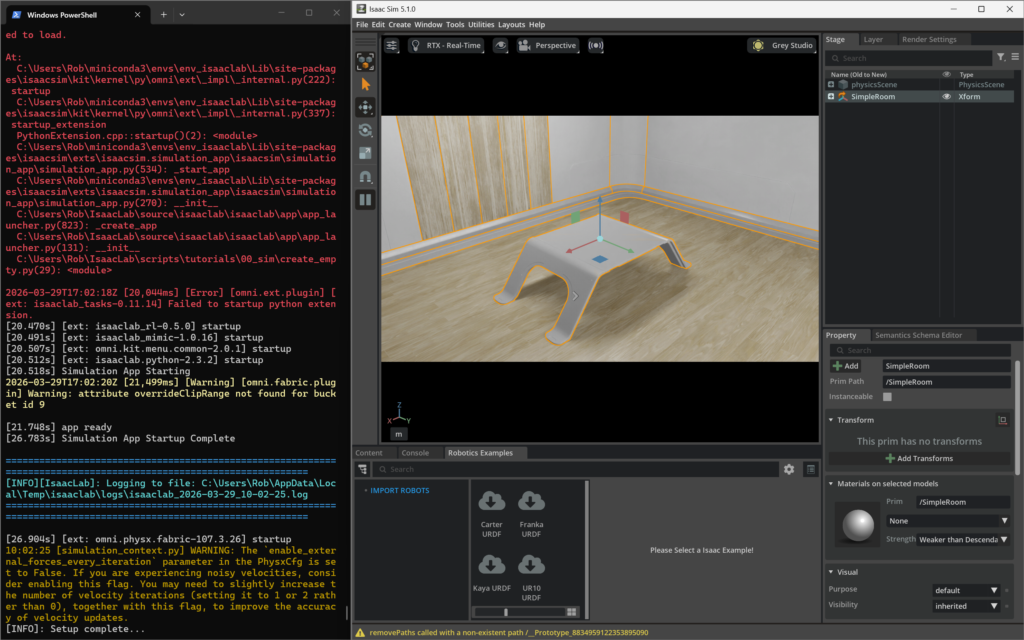
Task: Collapse the Transform section
Action: pyautogui.click(x=831, y=420)
